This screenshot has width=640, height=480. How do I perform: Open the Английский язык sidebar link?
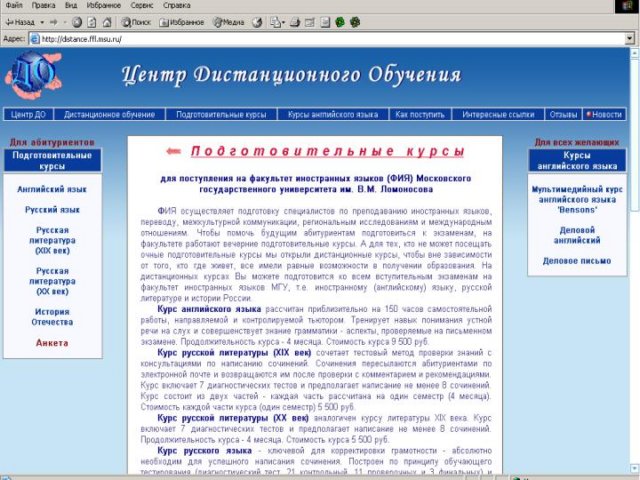[52, 189]
